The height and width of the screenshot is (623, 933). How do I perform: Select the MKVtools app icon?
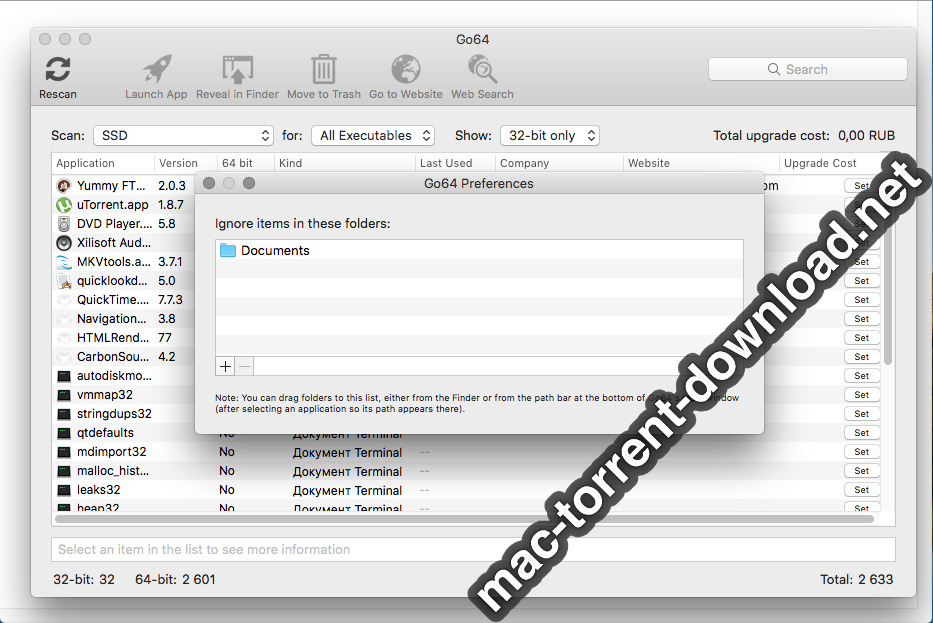click(64, 262)
